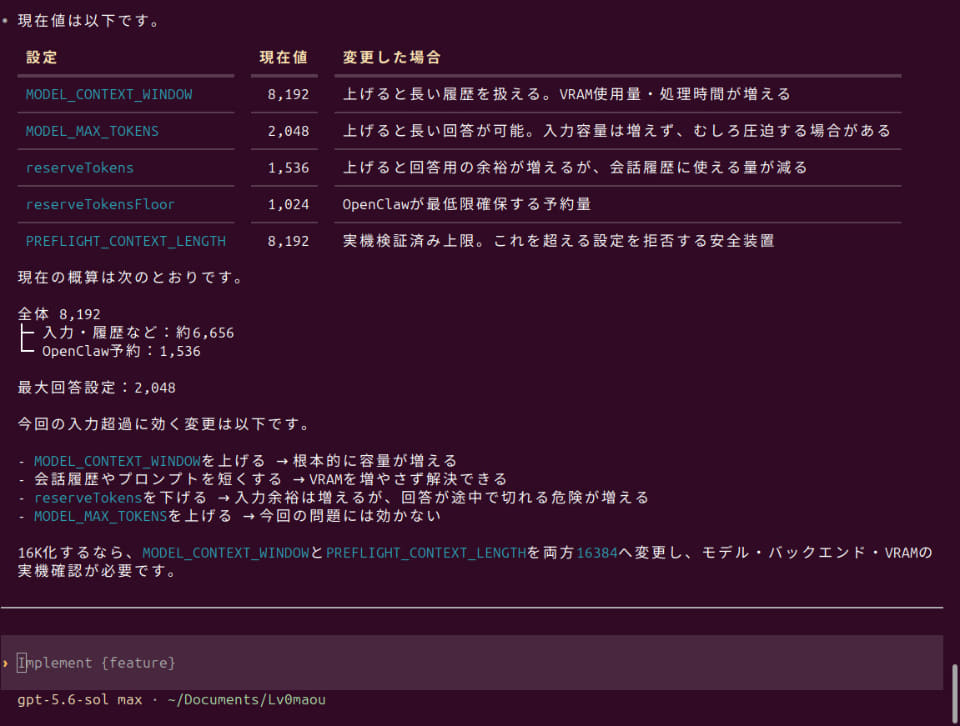The height and width of the screenshot is (726, 960).
Task: Click value 1,536 in reserveTokens row
Action: 288,168
